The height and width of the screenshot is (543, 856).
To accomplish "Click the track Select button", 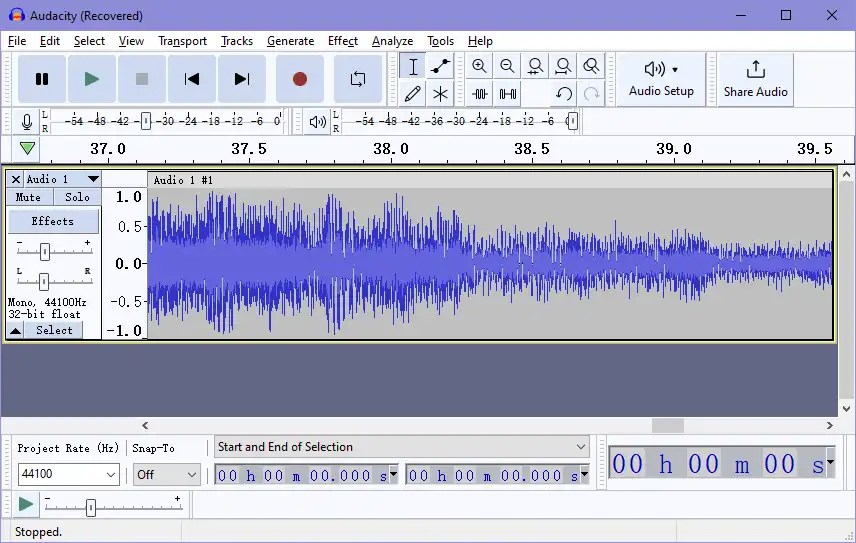I will (54, 330).
